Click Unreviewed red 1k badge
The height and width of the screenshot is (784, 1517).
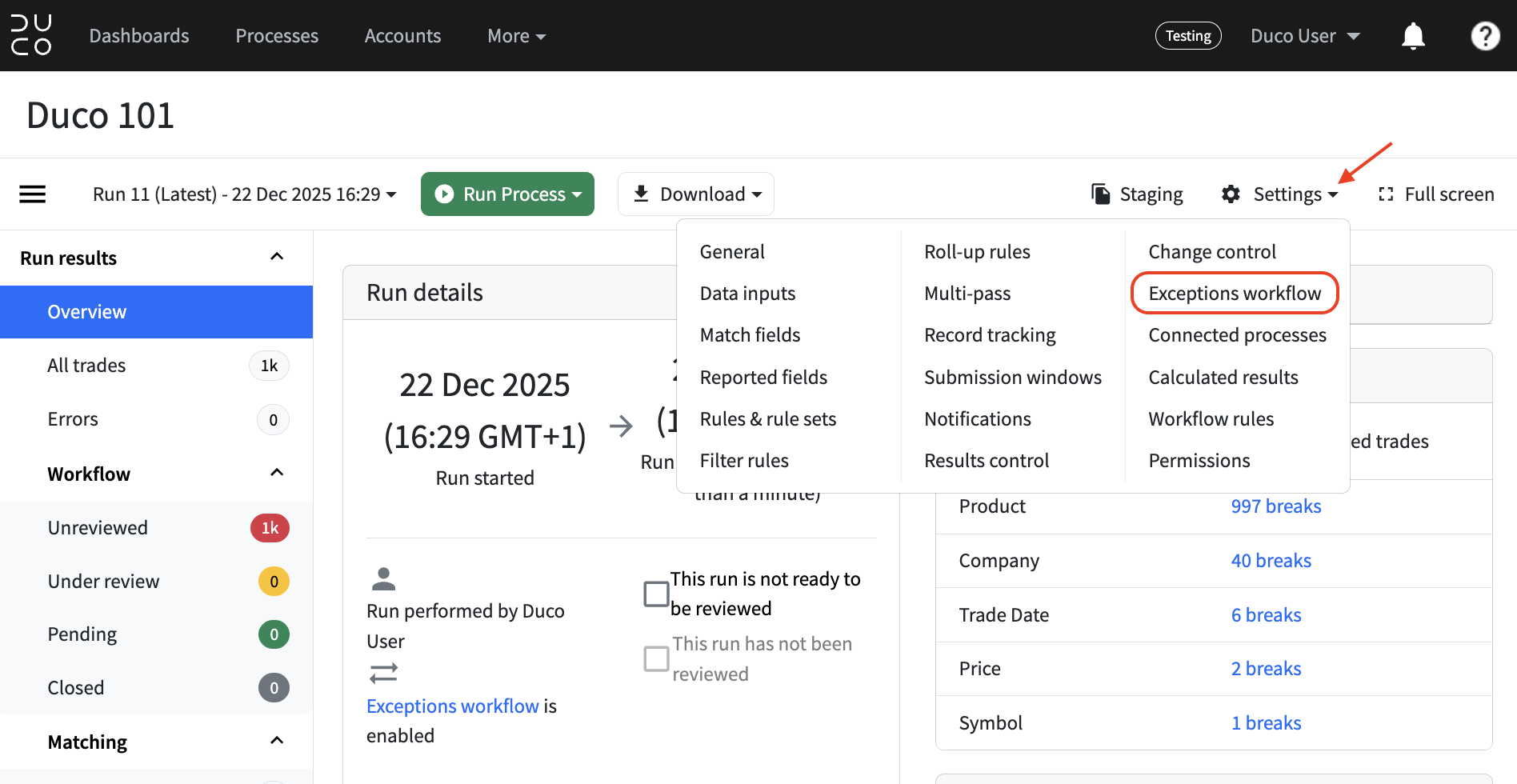click(270, 528)
